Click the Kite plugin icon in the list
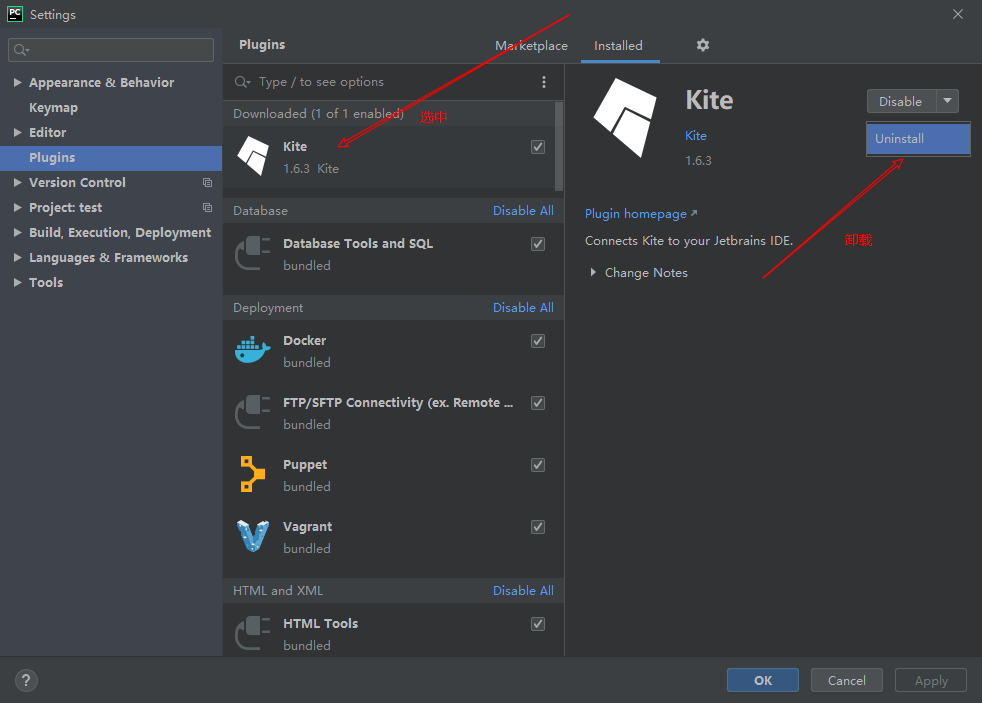982x703 pixels. pyautogui.click(x=253, y=156)
